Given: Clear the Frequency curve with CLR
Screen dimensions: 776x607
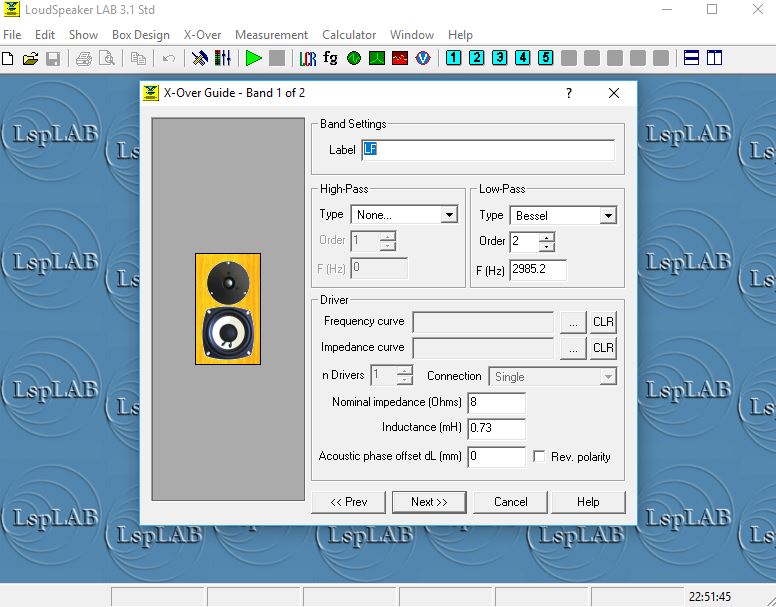Looking at the screenshot, I should pyautogui.click(x=603, y=323).
